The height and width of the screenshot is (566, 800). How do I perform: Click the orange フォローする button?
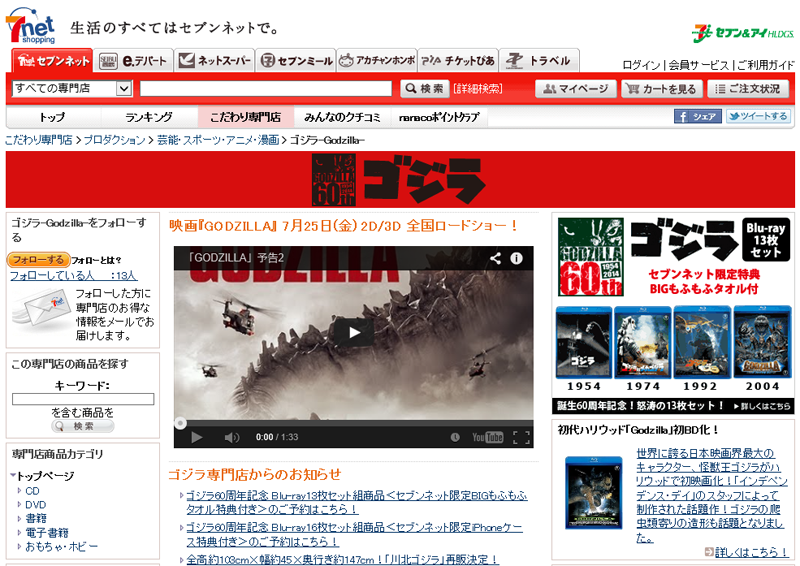coord(38,260)
